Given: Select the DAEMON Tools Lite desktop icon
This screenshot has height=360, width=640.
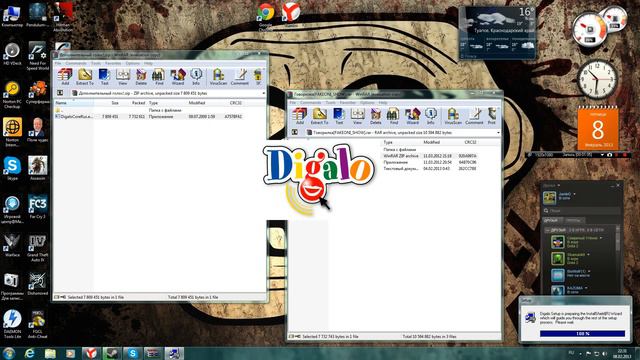Looking at the screenshot, I should point(12,324).
